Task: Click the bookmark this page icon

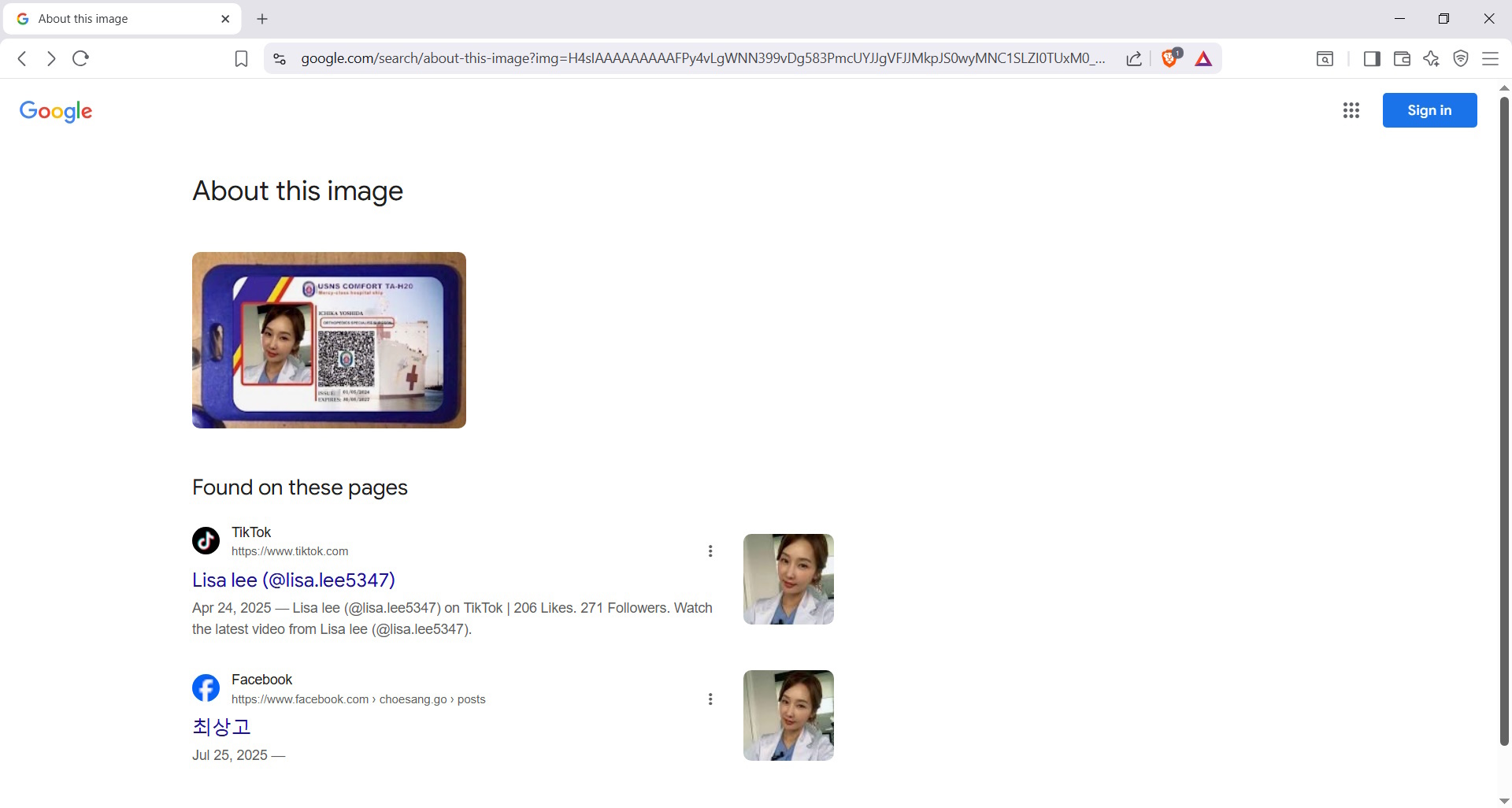Action: (x=242, y=59)
